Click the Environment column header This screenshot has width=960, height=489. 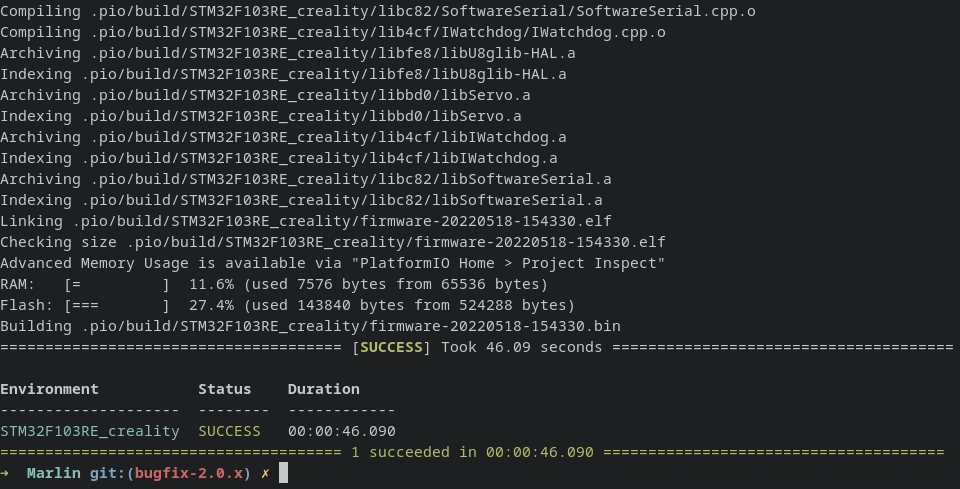coord(49,389)
